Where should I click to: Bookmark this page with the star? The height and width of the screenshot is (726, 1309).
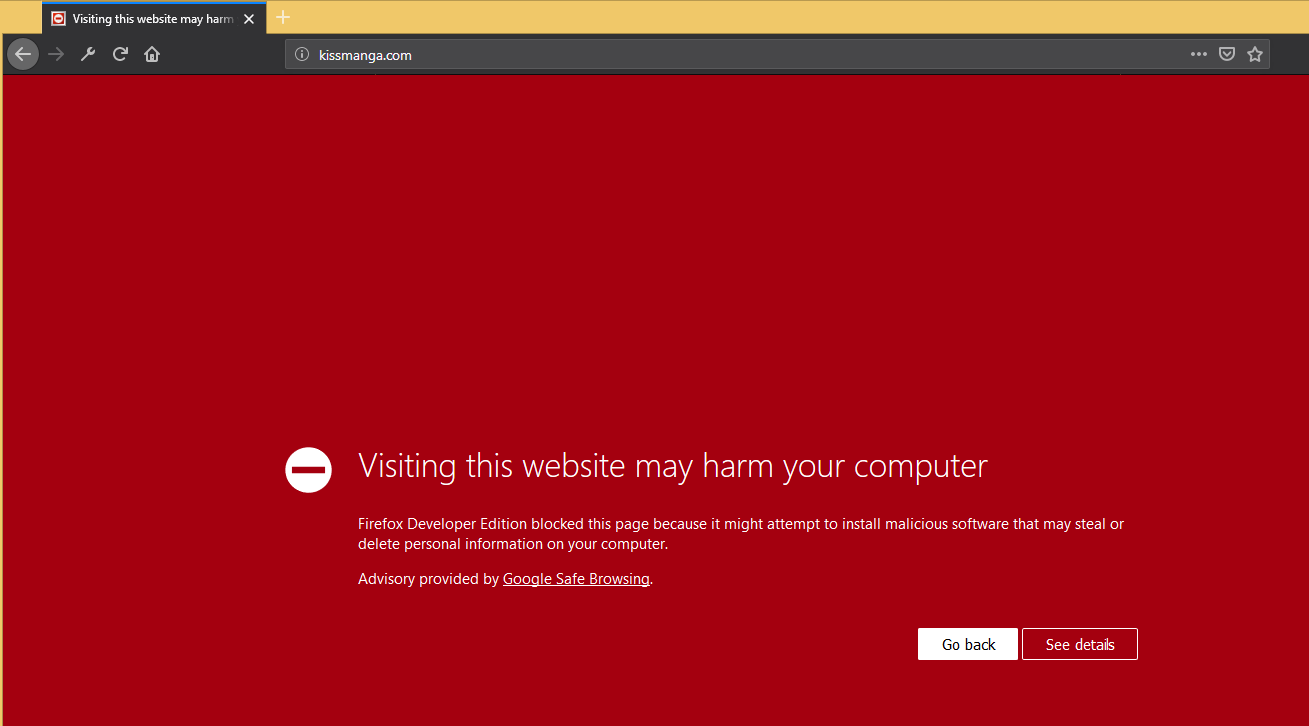pos(1255,55)
